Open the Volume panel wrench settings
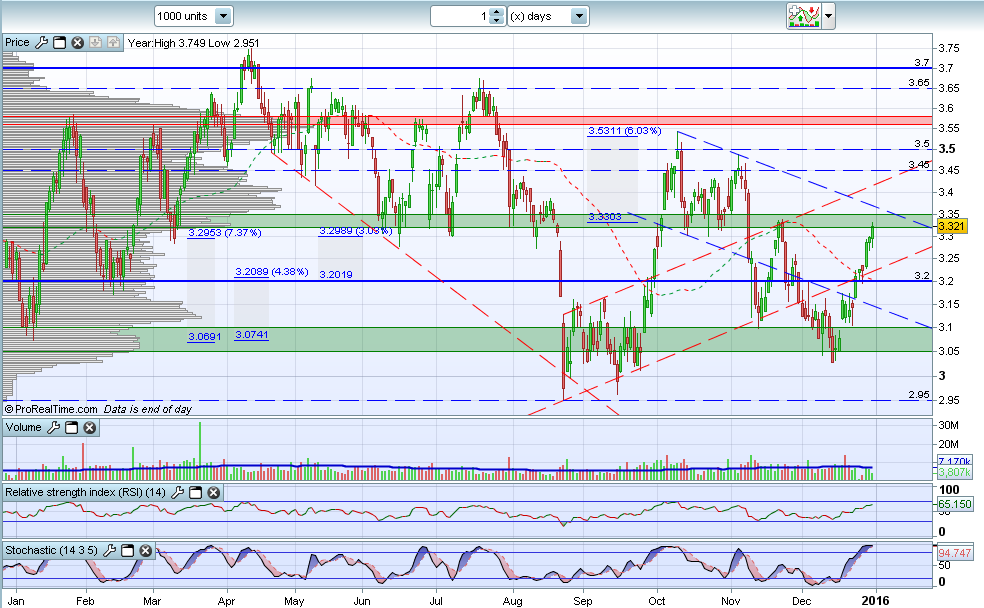984x608 pixels. [54, 427]
